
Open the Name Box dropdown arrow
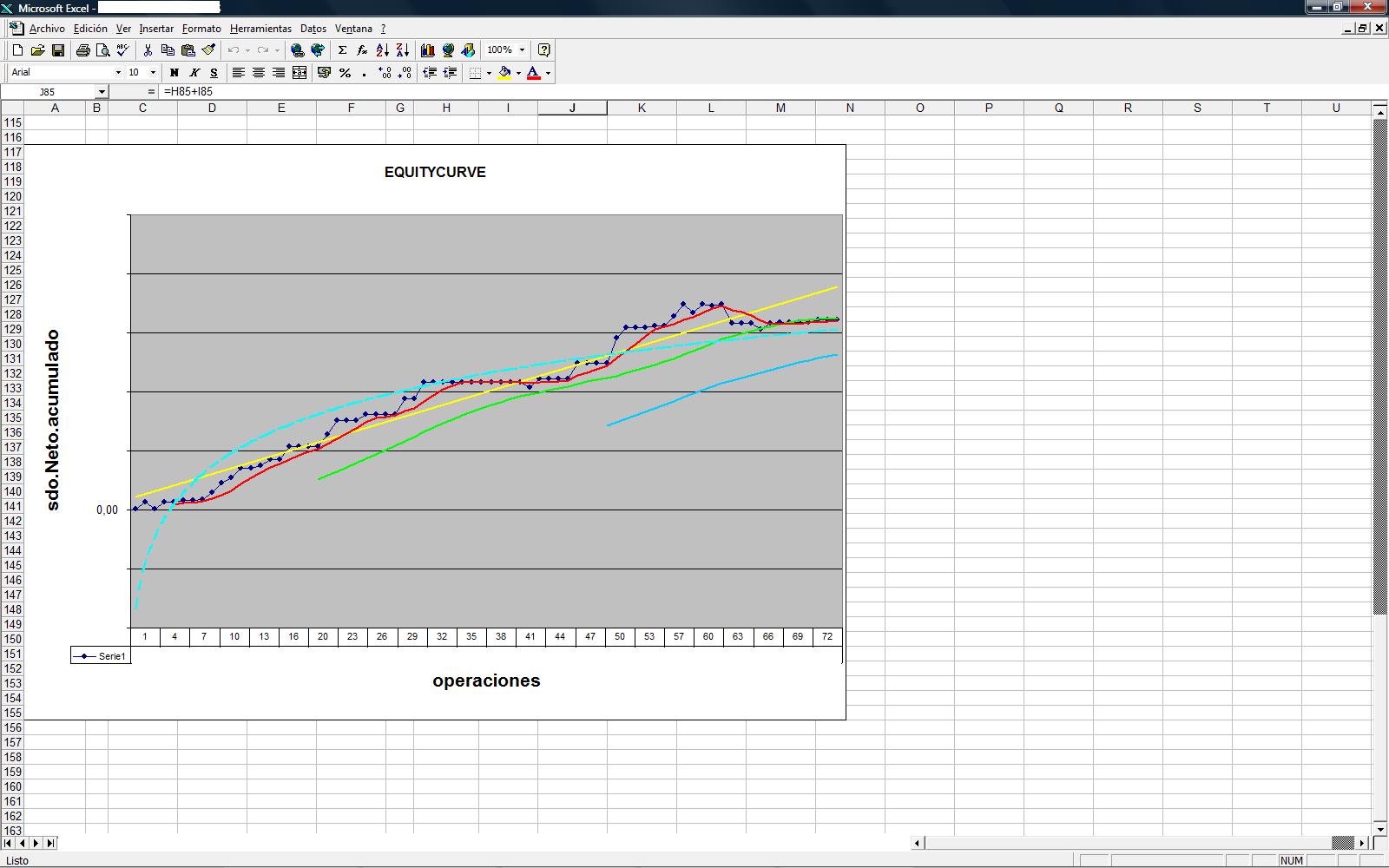click(102, 92)
